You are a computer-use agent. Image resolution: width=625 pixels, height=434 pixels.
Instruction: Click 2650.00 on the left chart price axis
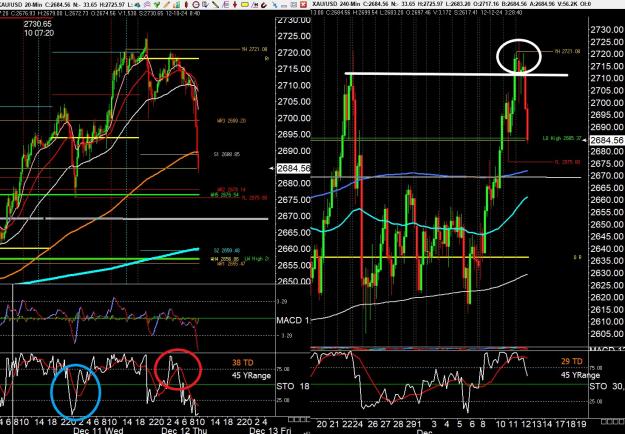click(294, 282)
